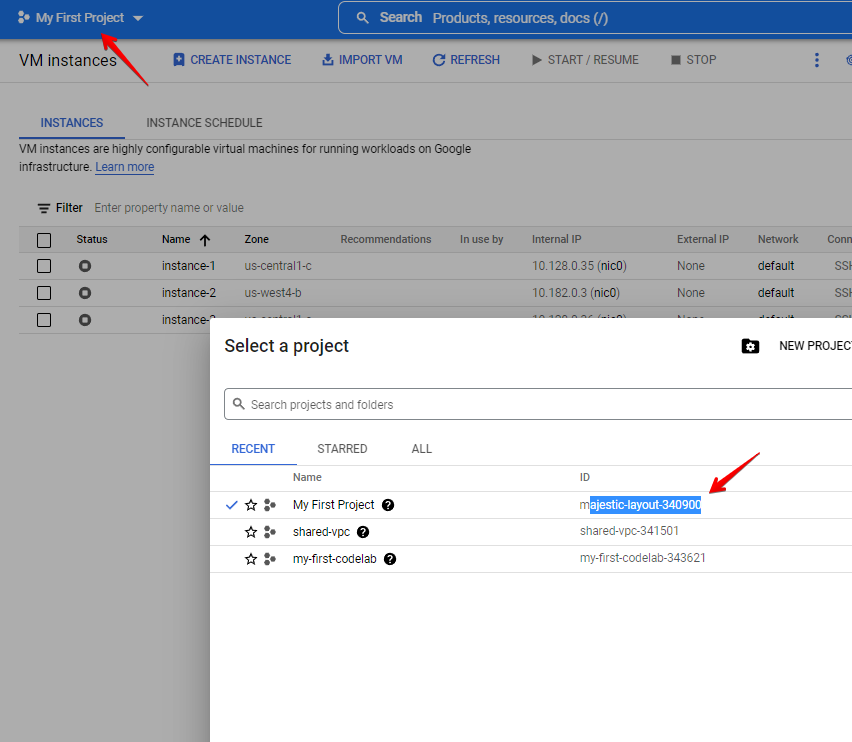Click the Import VM button
Image resolution: width=852 pixels, height=742 pixels.
click(x=362, y=60)
